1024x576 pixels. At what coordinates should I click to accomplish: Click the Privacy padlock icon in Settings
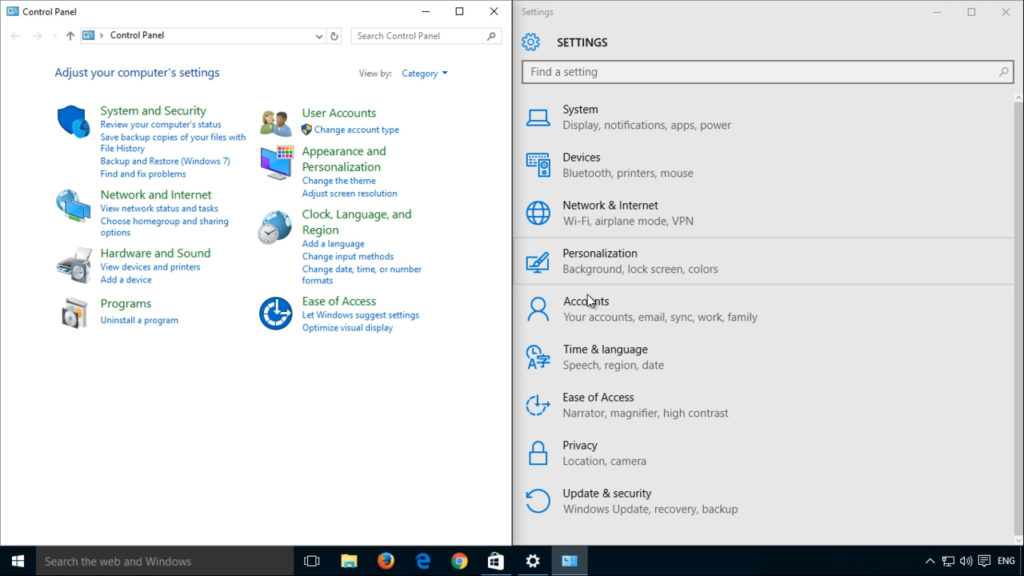tap(538, 453)
